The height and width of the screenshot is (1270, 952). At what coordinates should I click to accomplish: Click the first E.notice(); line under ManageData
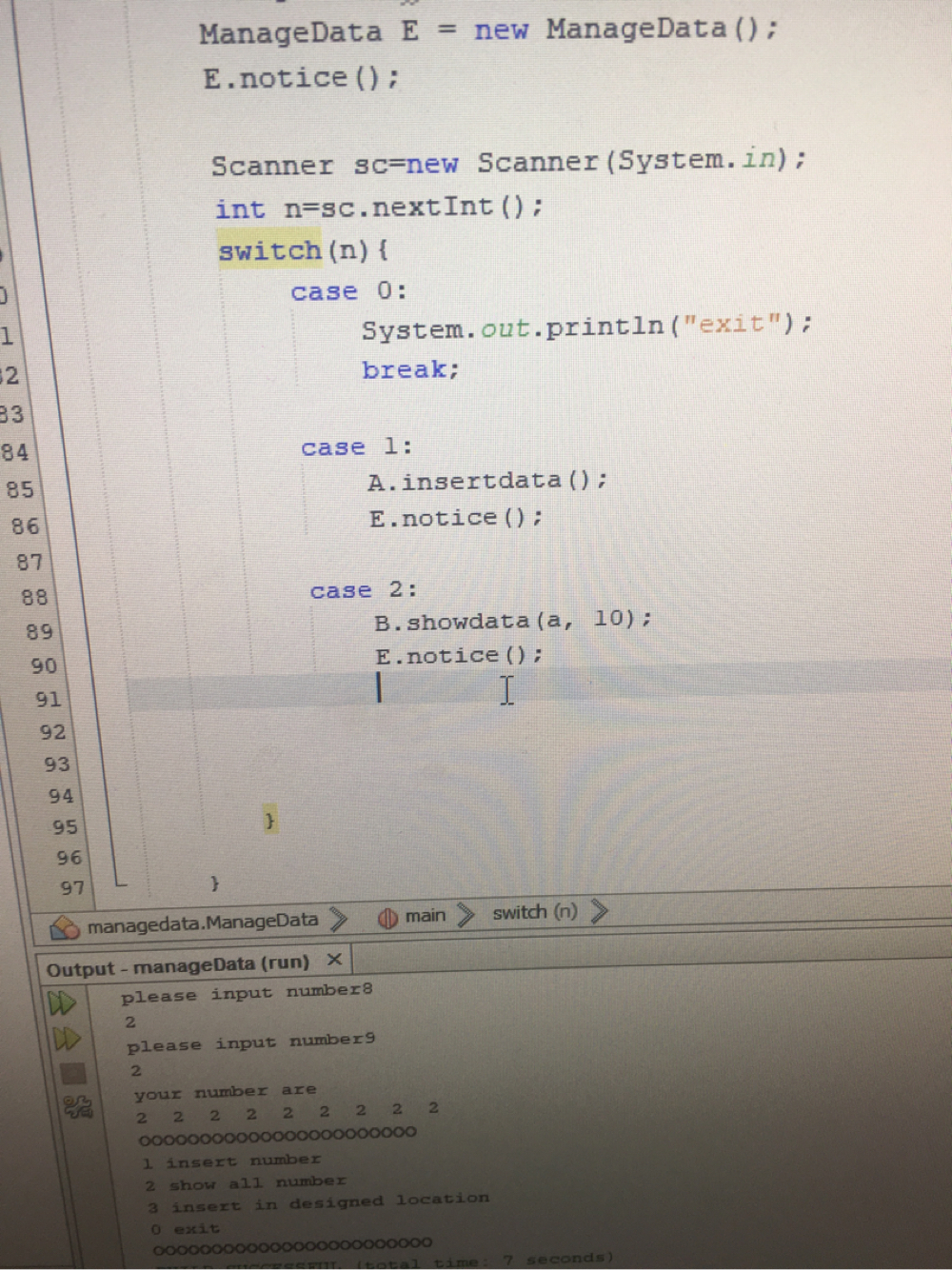(301, 77)
